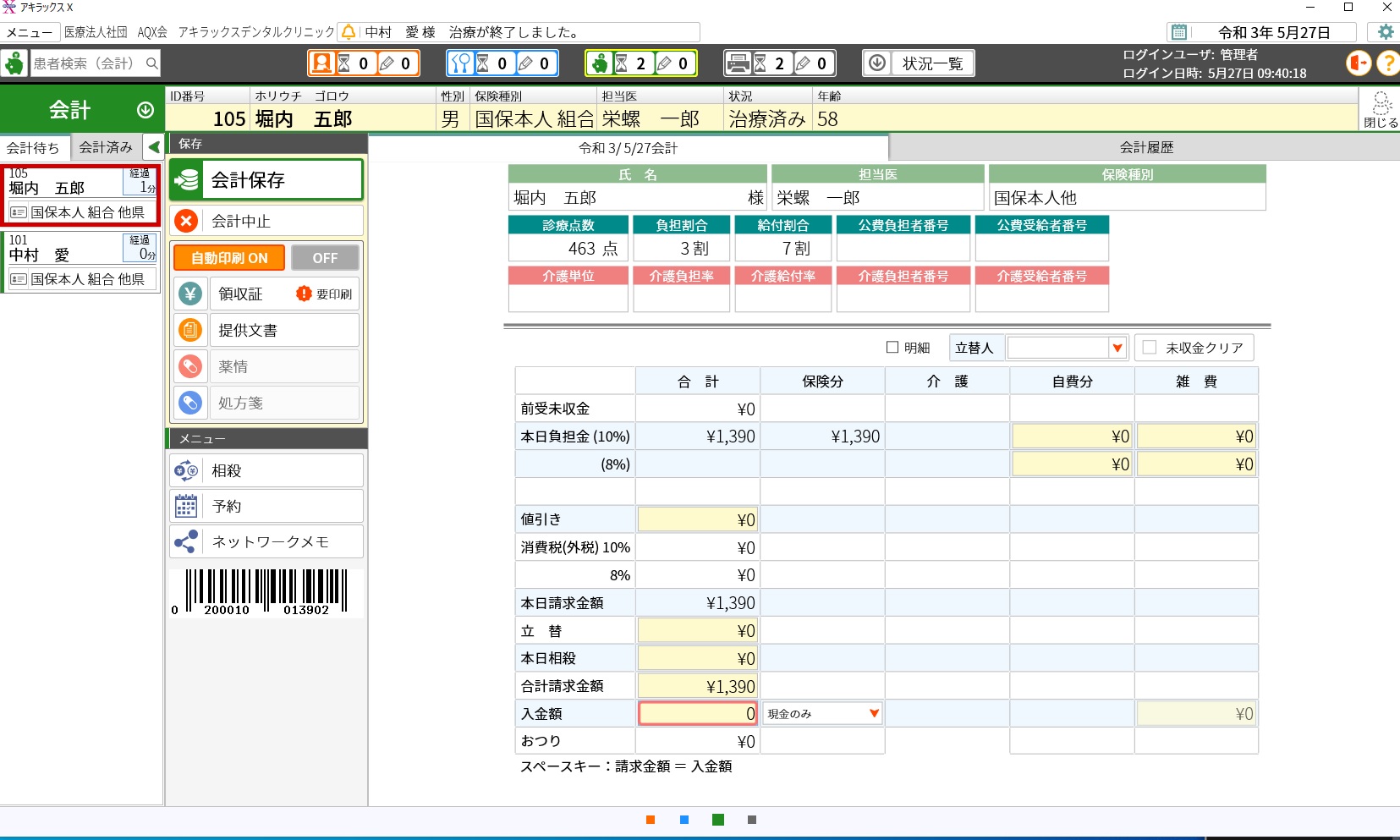Switch auto print to OFF
Viewport: 1400px width, 840px height.
tap(325, 258)
